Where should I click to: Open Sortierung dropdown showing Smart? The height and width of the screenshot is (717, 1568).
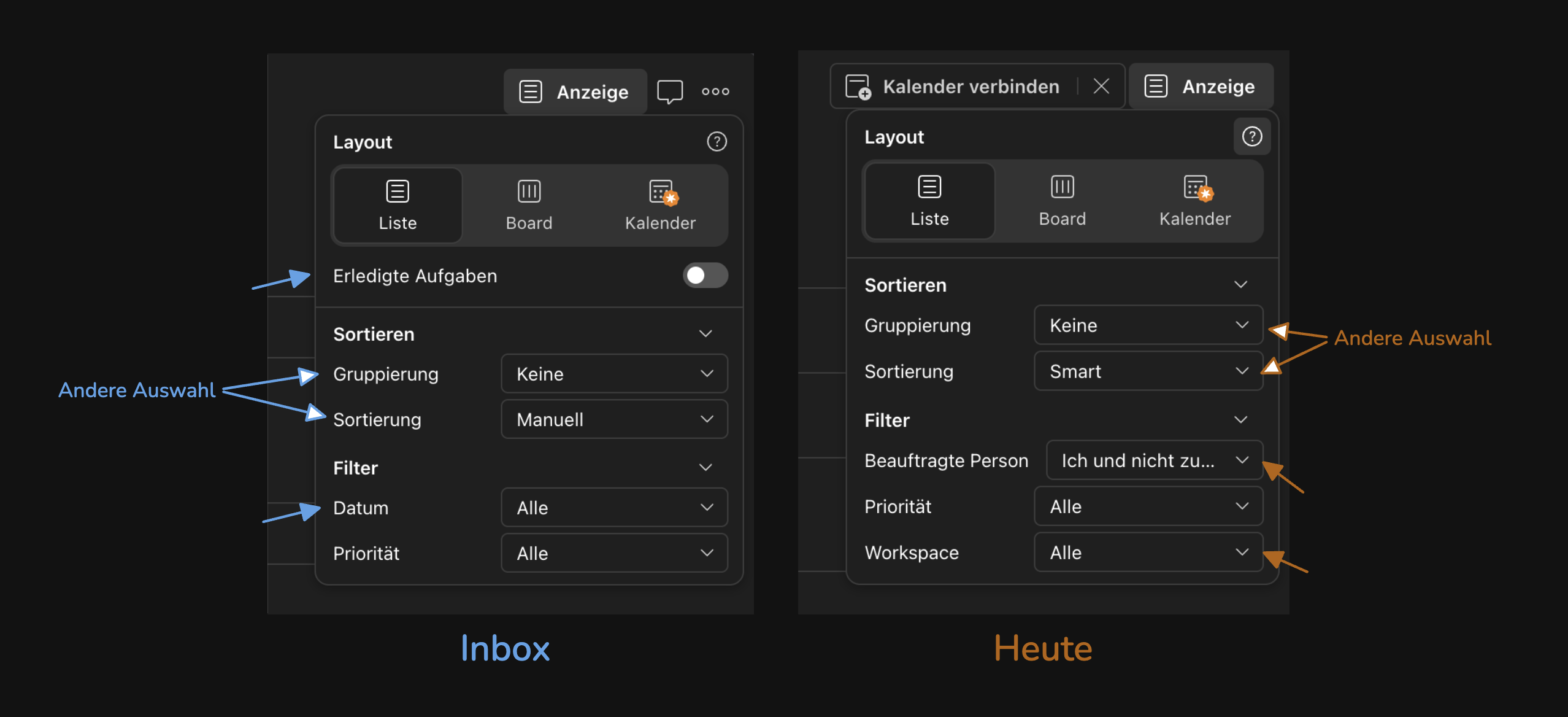tap(1148, 371)
